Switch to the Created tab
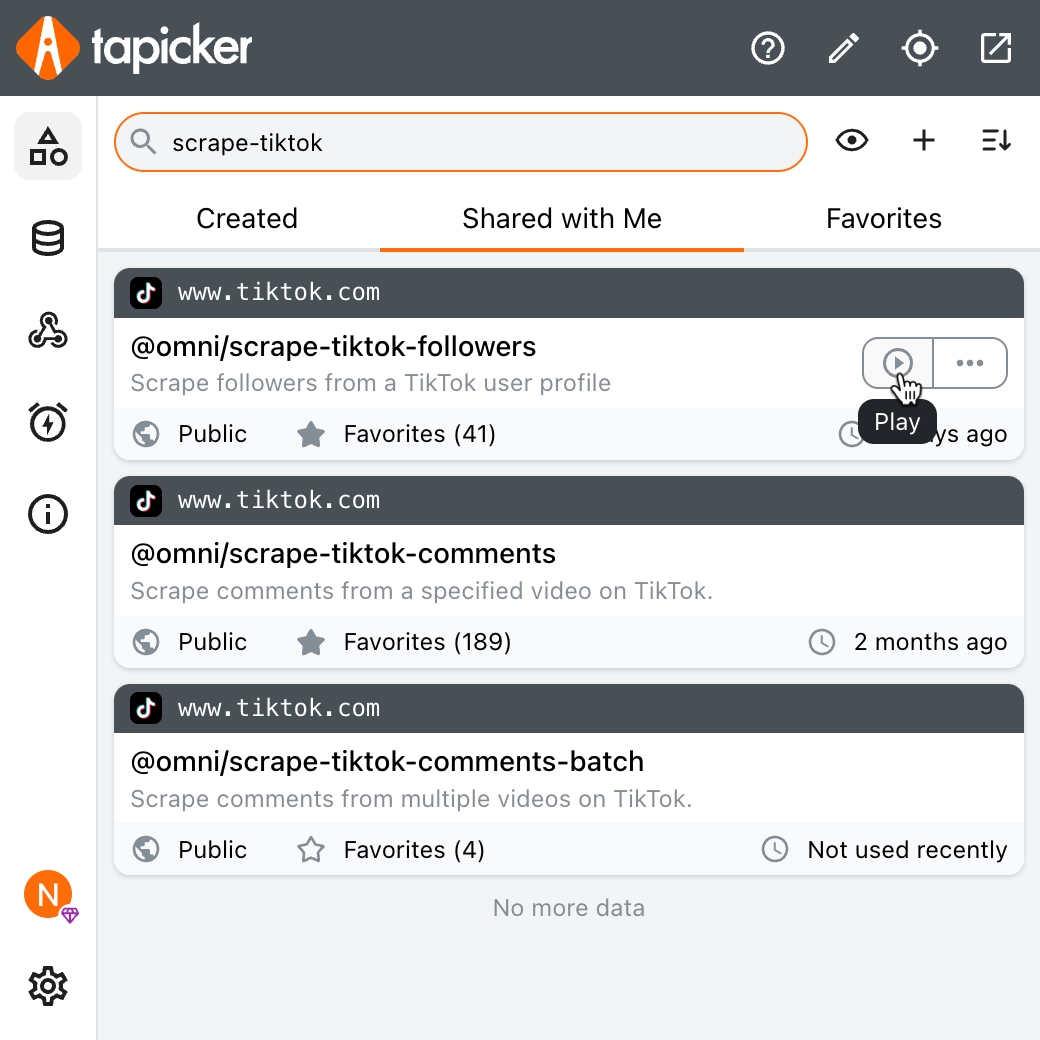The width and height of the screenshot is (1040, 1040). coord(247,219)
